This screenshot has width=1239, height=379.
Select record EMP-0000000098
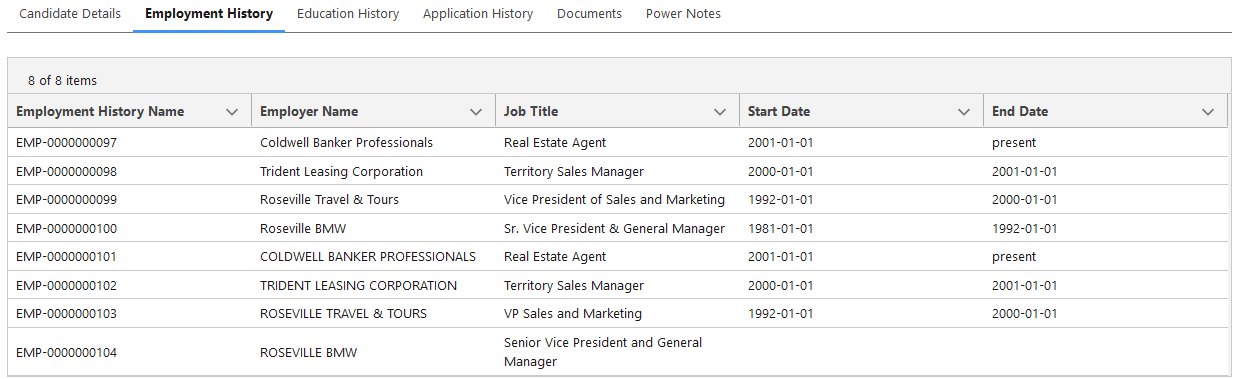(x=67, y=171)
